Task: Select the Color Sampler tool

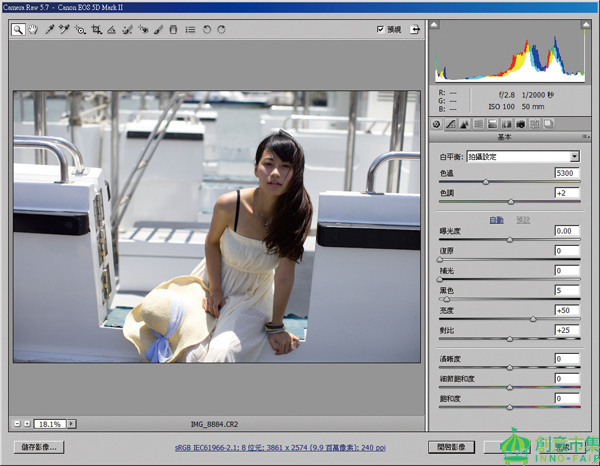Action: tap(64, 29)
